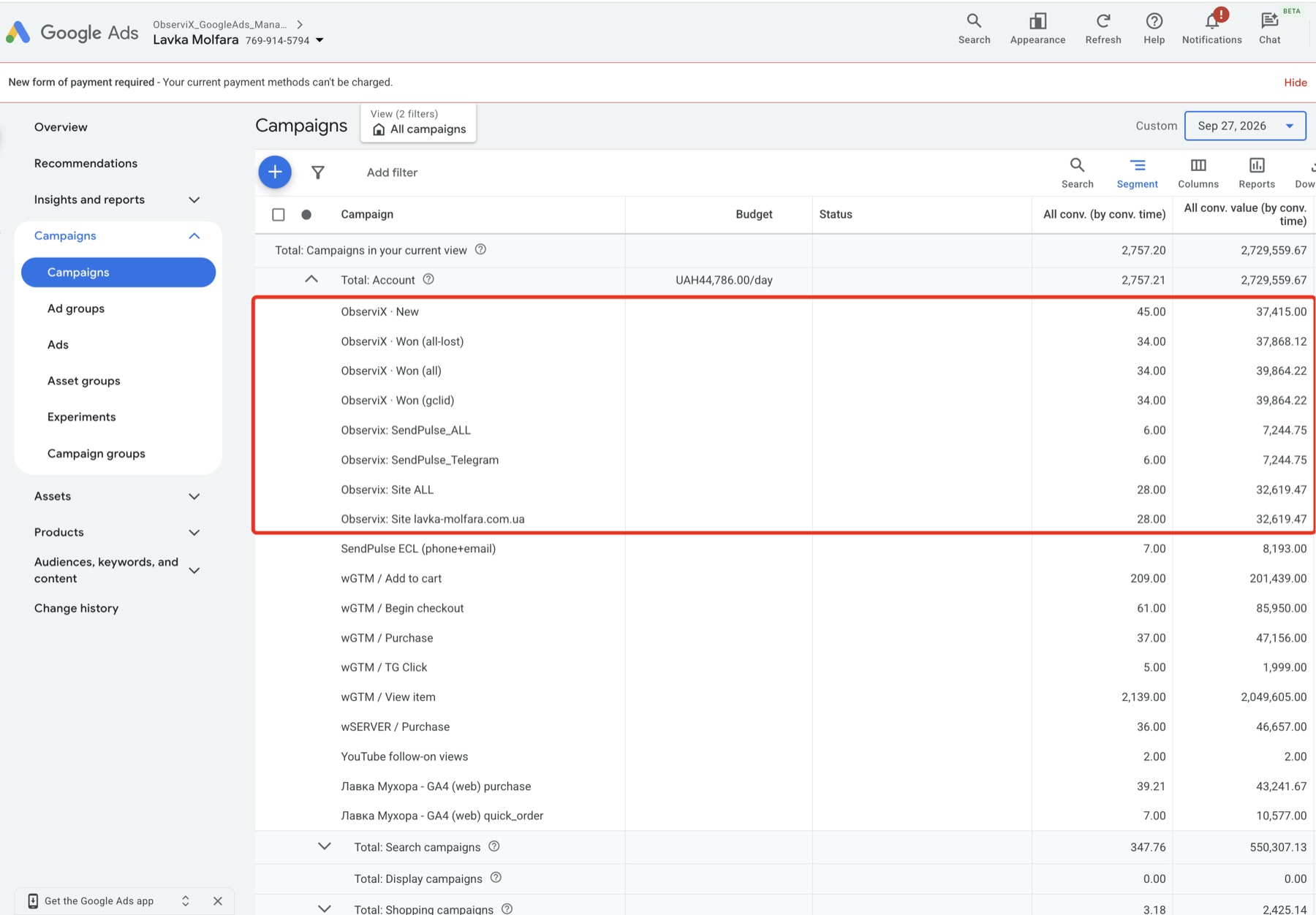Open the Overview page
The image size is (1316, 915).
(x=61, y=127)
